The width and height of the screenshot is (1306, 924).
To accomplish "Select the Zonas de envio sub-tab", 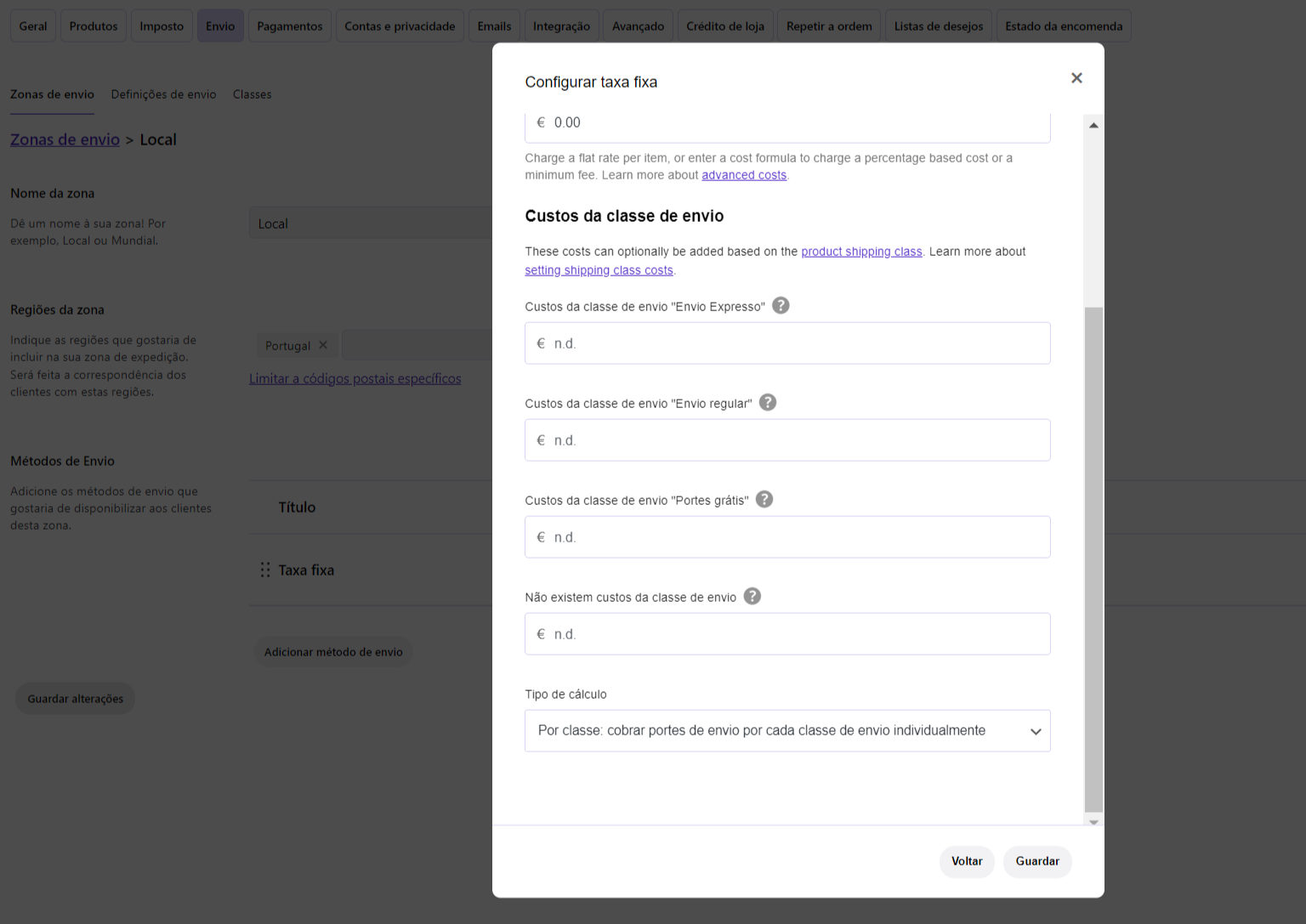I will tap(52, 94).
